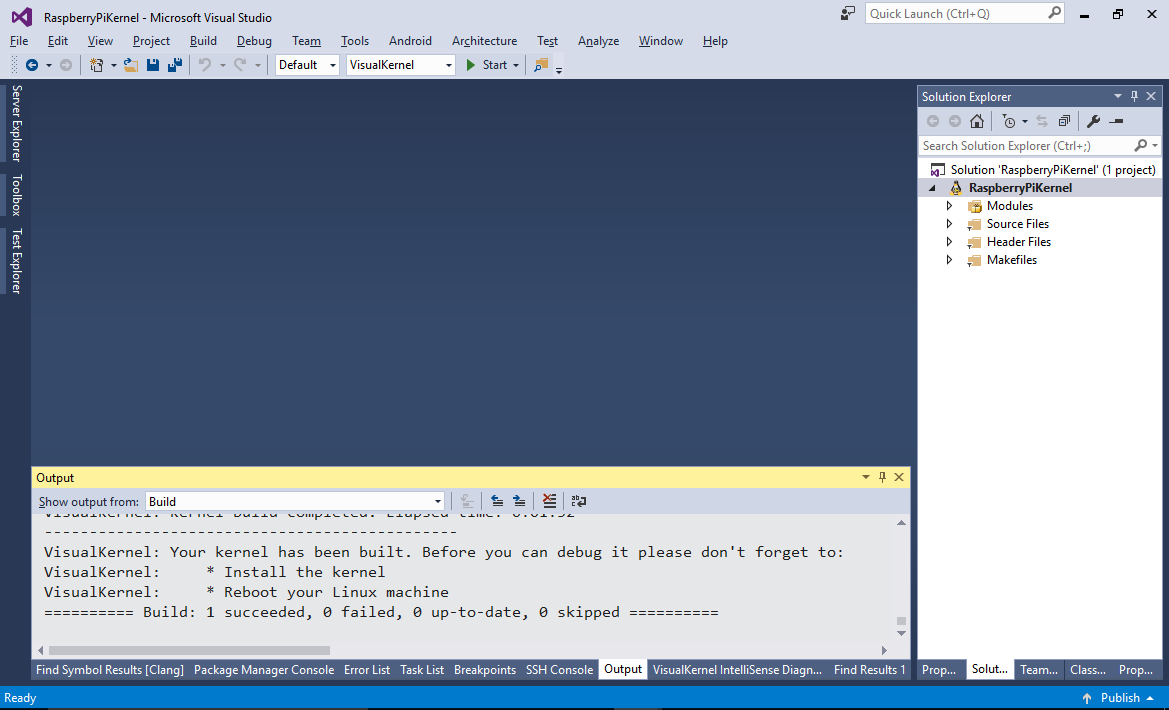Save the current file using the Save icon
The image size is (1169, 710).
(x=153, y=65)
